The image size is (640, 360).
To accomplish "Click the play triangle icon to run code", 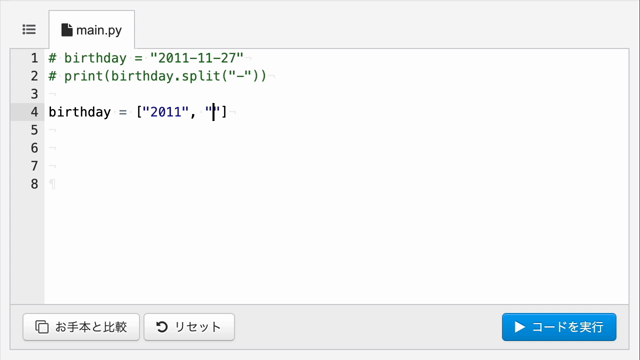I will (520, 327).
